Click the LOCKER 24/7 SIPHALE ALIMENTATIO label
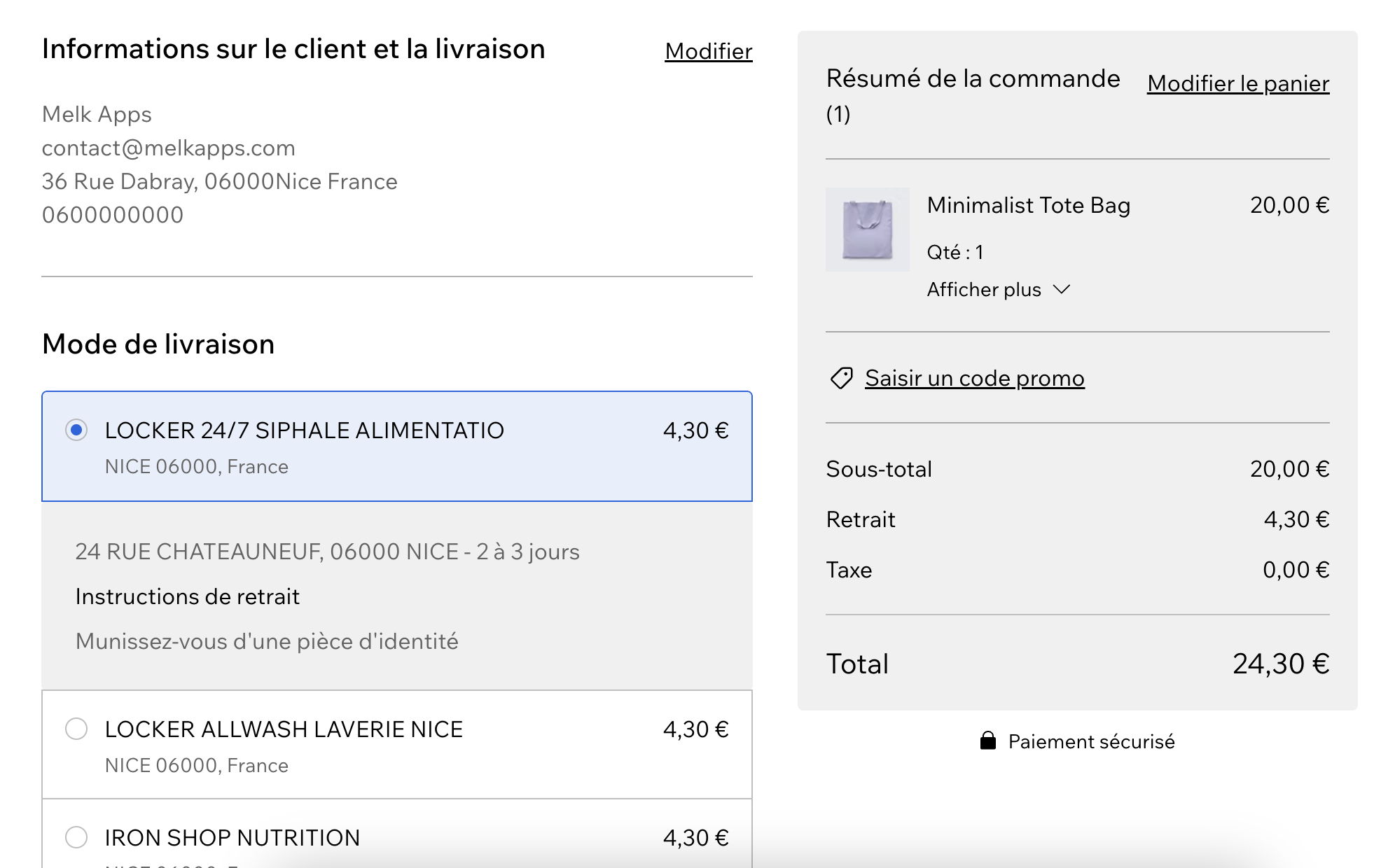Viewport: 1388px width, 868px height. 304,430
